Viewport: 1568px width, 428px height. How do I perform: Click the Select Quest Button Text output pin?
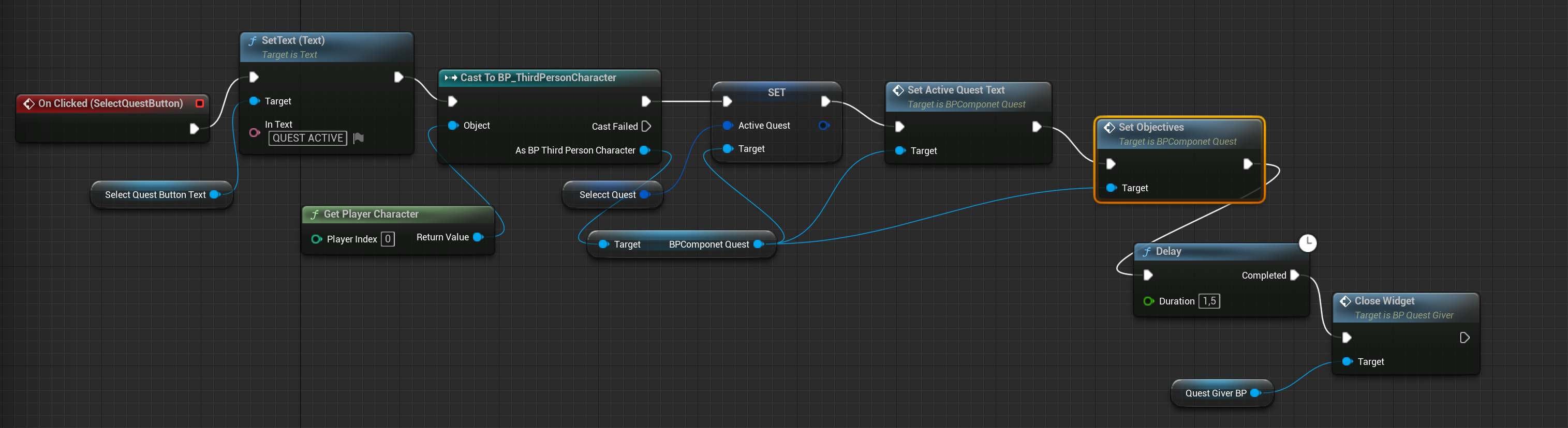(215, 195)
